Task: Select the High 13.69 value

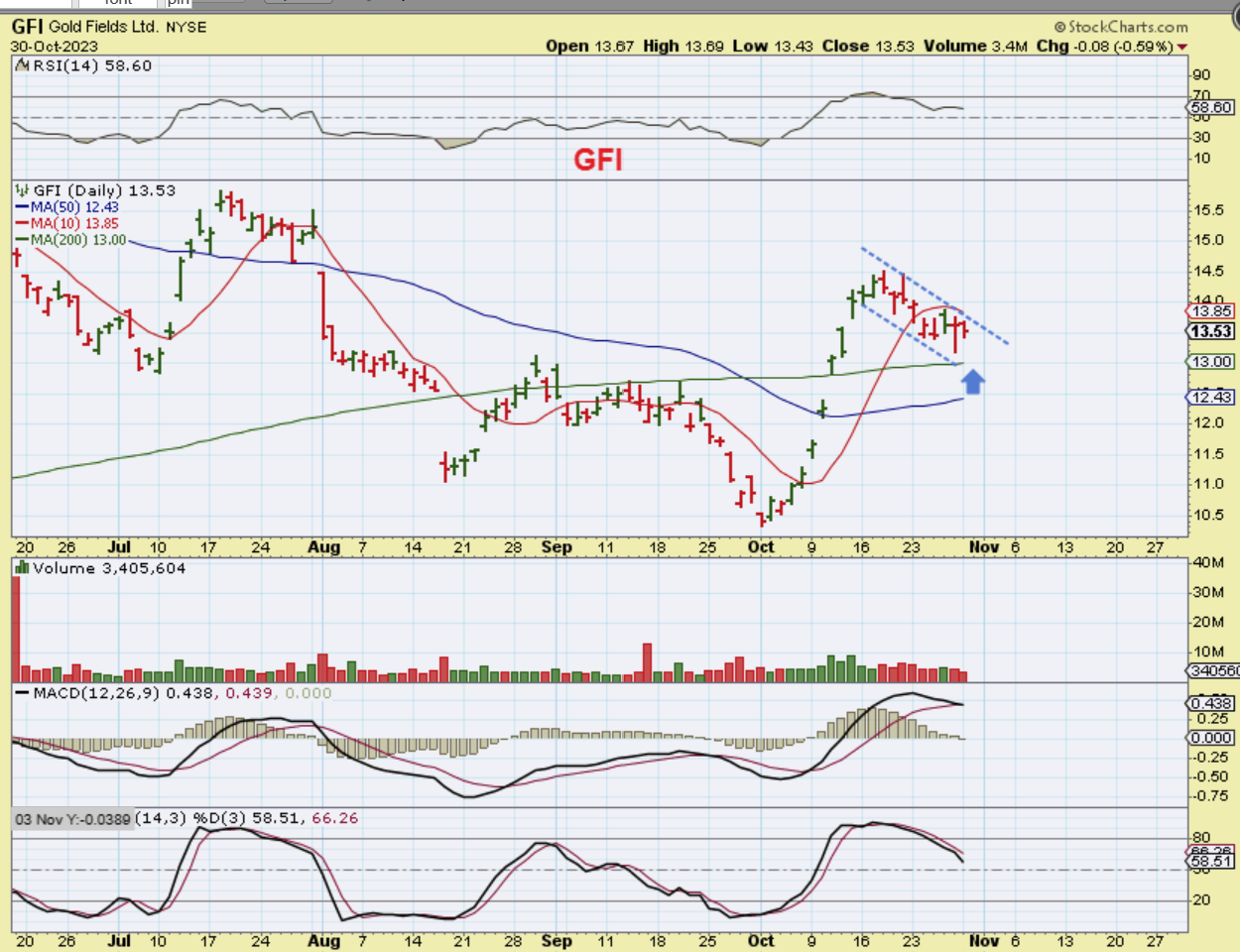Action: pos(685,46)
